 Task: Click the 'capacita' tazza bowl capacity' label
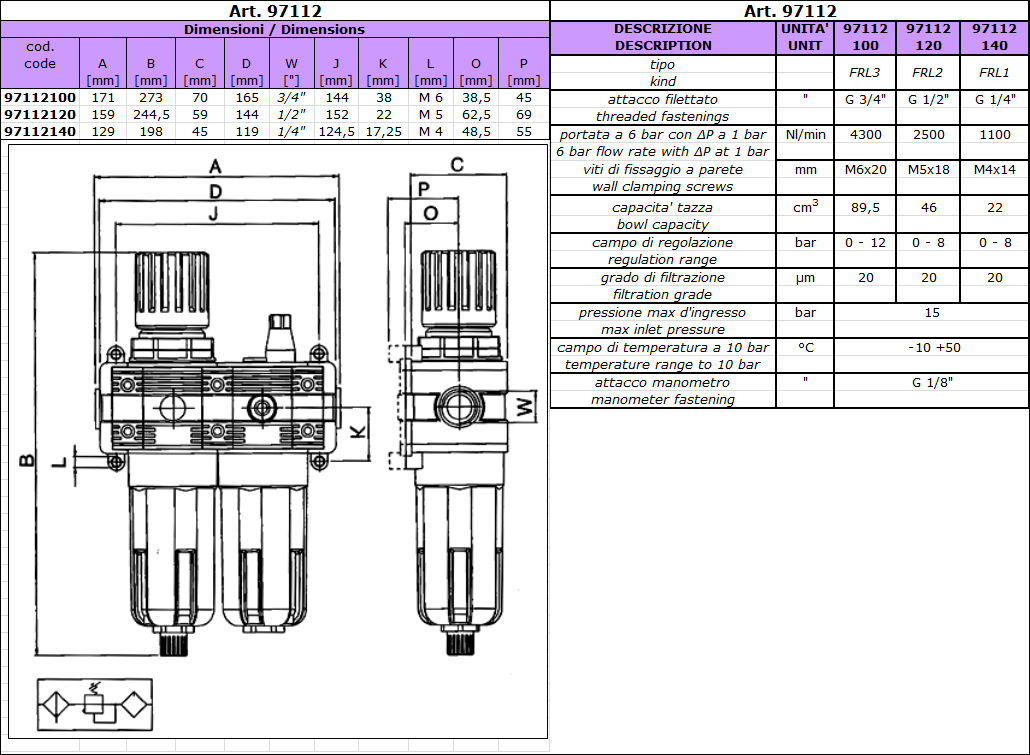click(x=663, y=216)
